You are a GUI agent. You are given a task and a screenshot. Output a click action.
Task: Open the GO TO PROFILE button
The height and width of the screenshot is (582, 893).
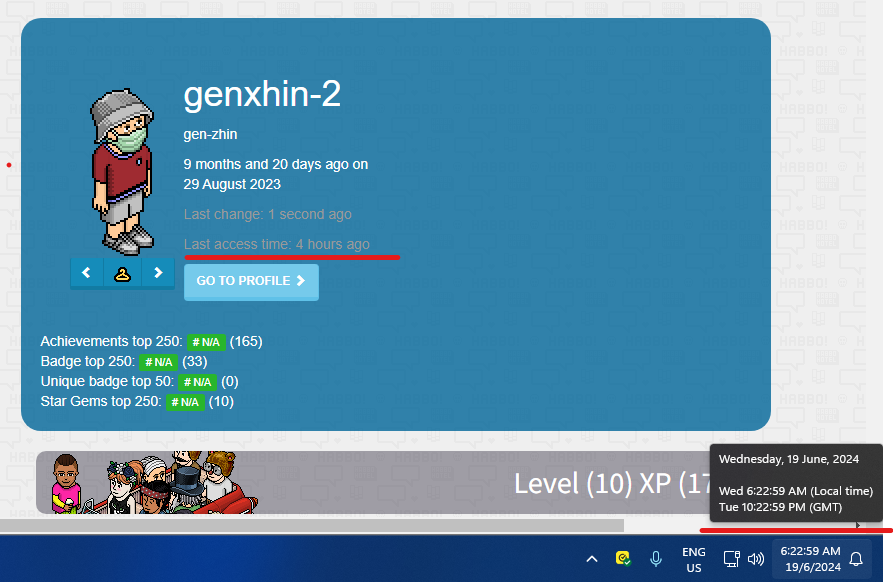pyautogui.click(x=251, y=281)
